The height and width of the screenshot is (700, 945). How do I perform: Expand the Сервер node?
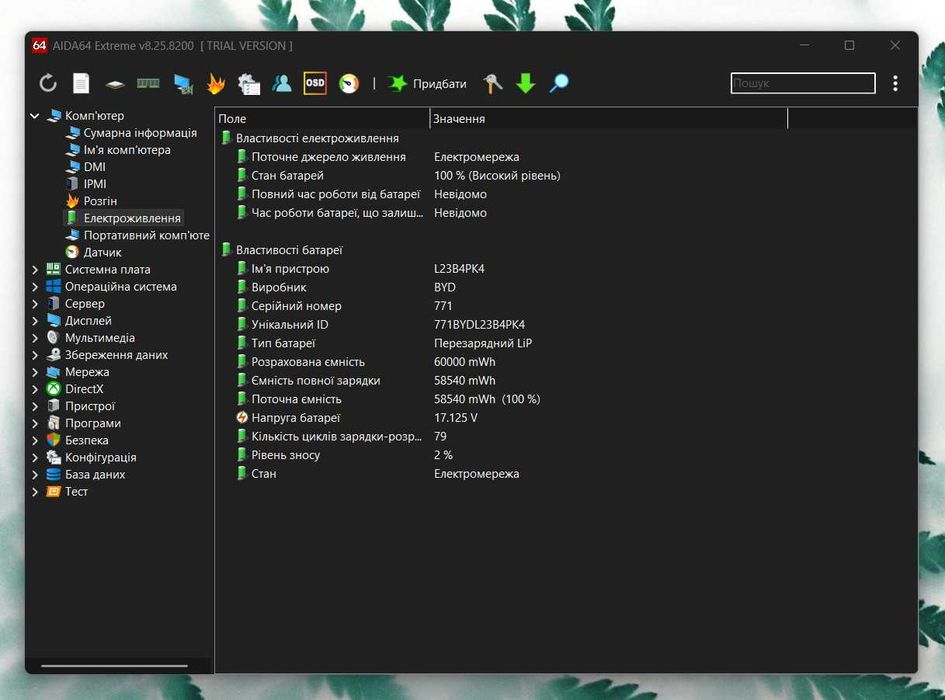tap(35, 304)
